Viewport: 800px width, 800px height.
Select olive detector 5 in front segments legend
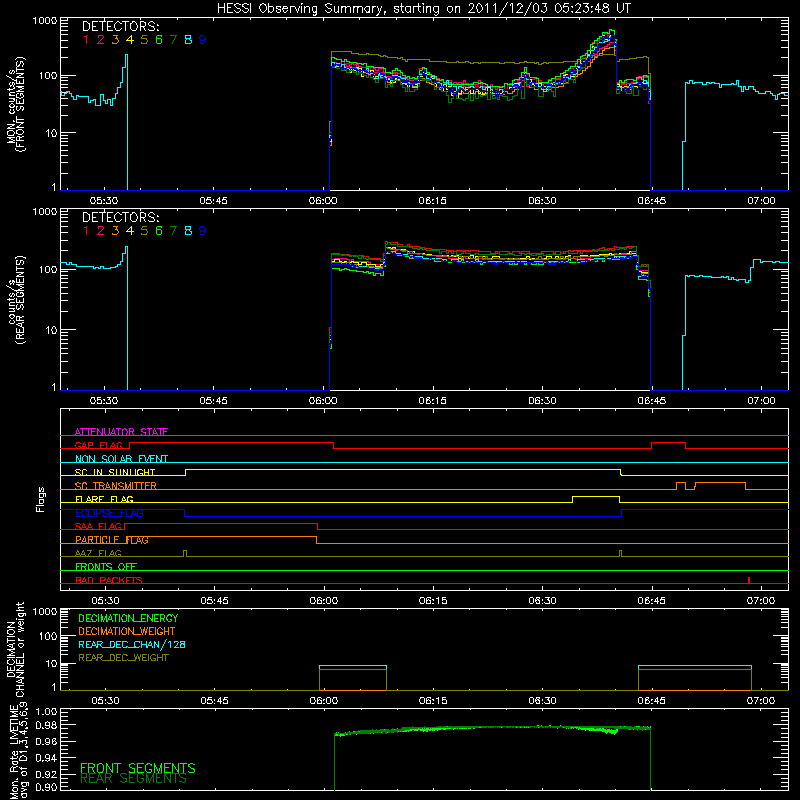click(x=144, y=40)
